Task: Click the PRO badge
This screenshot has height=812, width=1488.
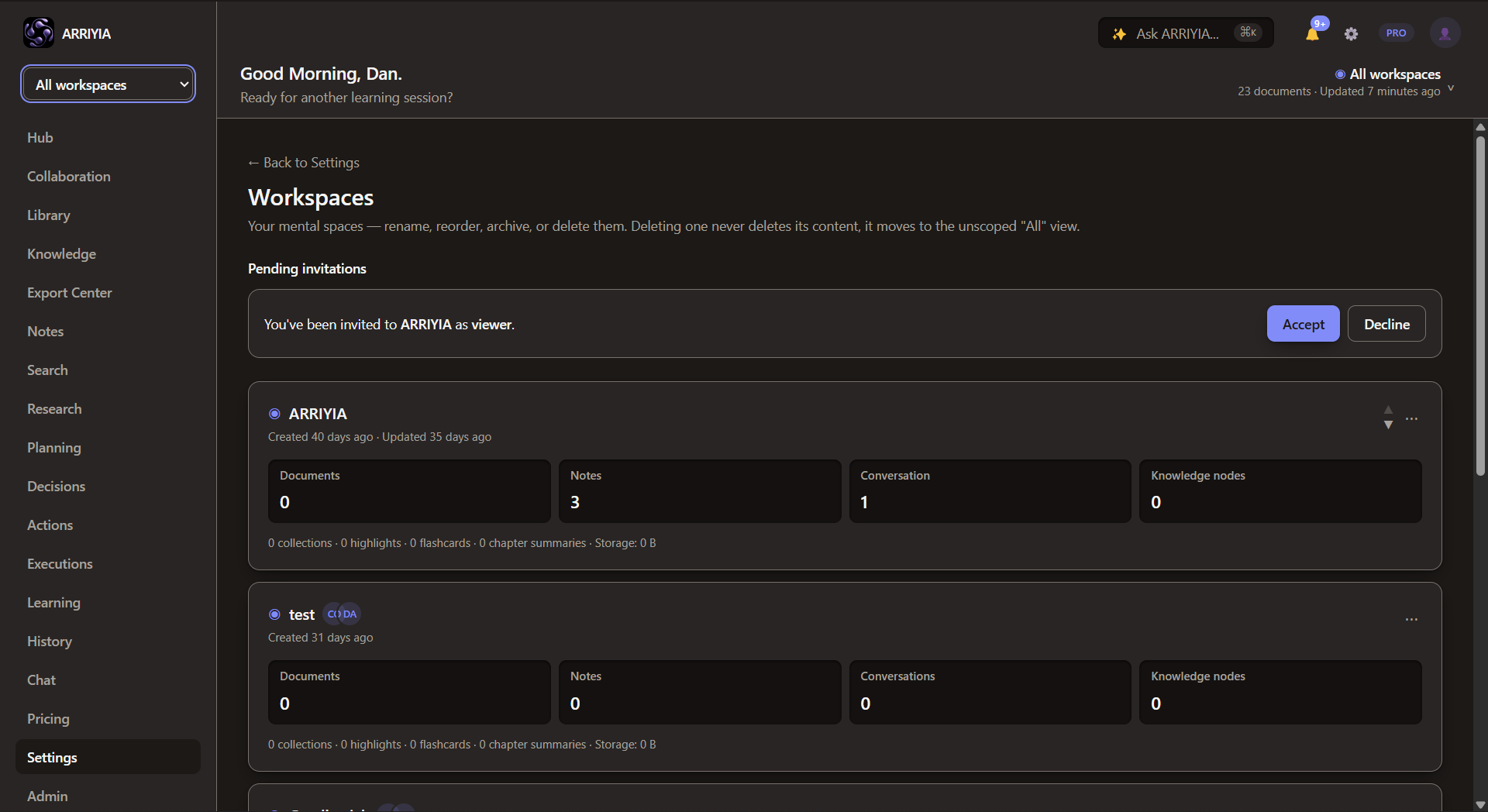Action: pyautogui.click(x=1396, y=33)
